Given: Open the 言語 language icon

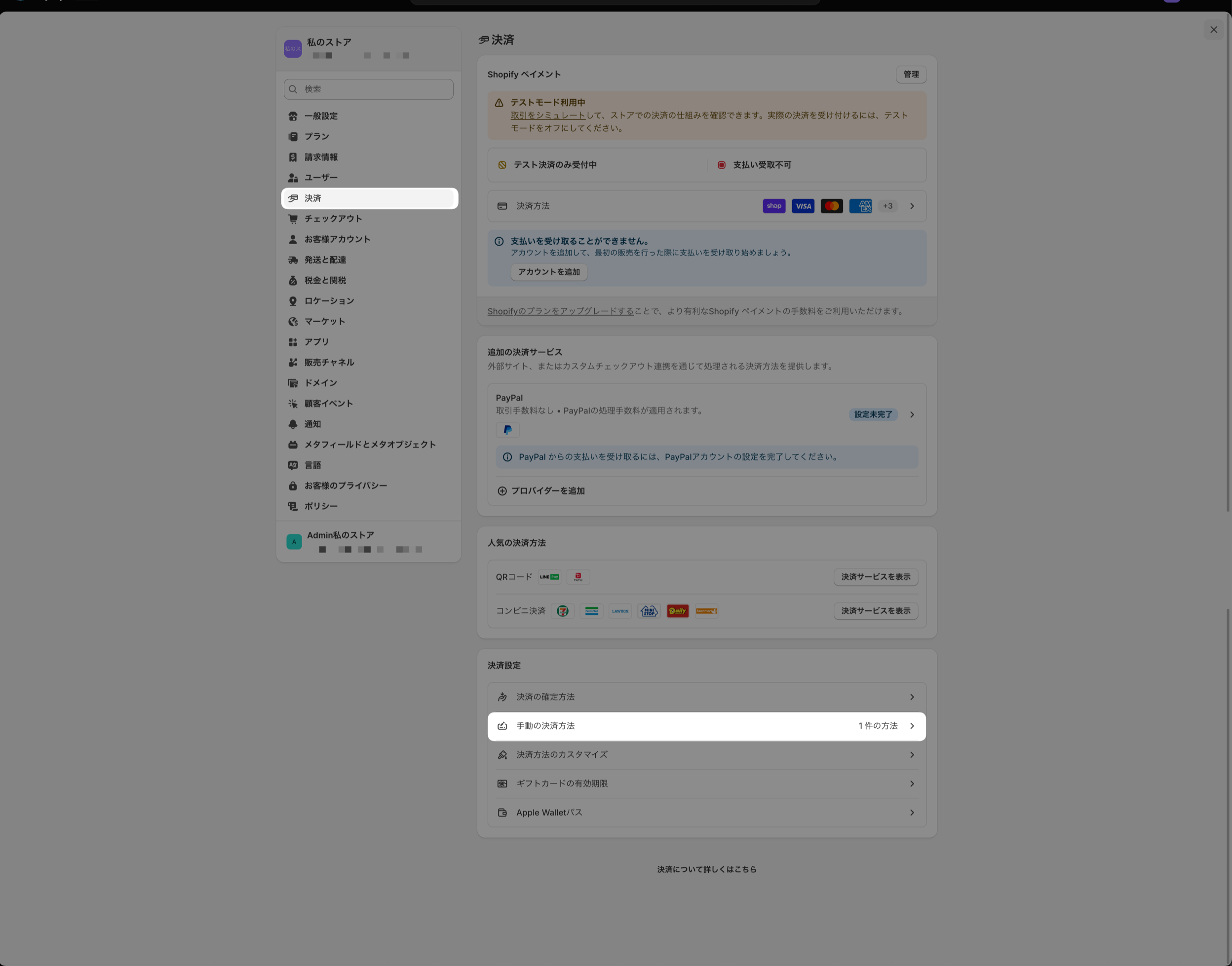Looking at the screenshot, I should pos(293,465).
